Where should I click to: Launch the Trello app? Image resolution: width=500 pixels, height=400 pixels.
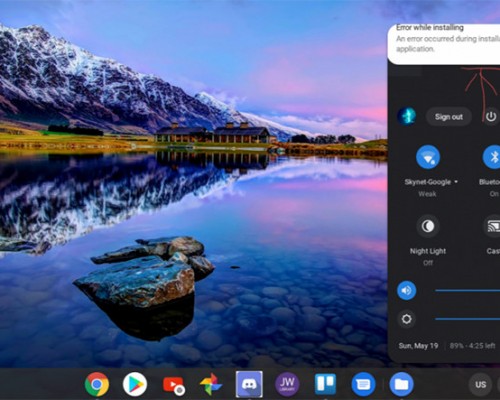click(x=325, y=384)
